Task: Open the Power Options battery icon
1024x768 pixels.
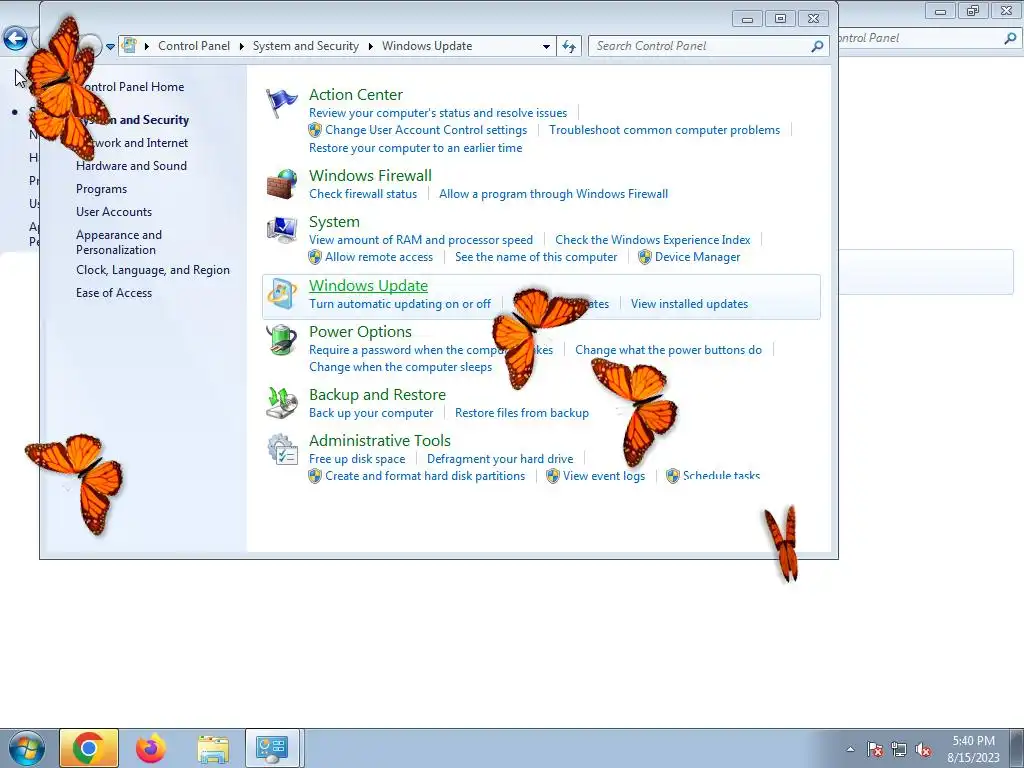Action: point(282,340)
